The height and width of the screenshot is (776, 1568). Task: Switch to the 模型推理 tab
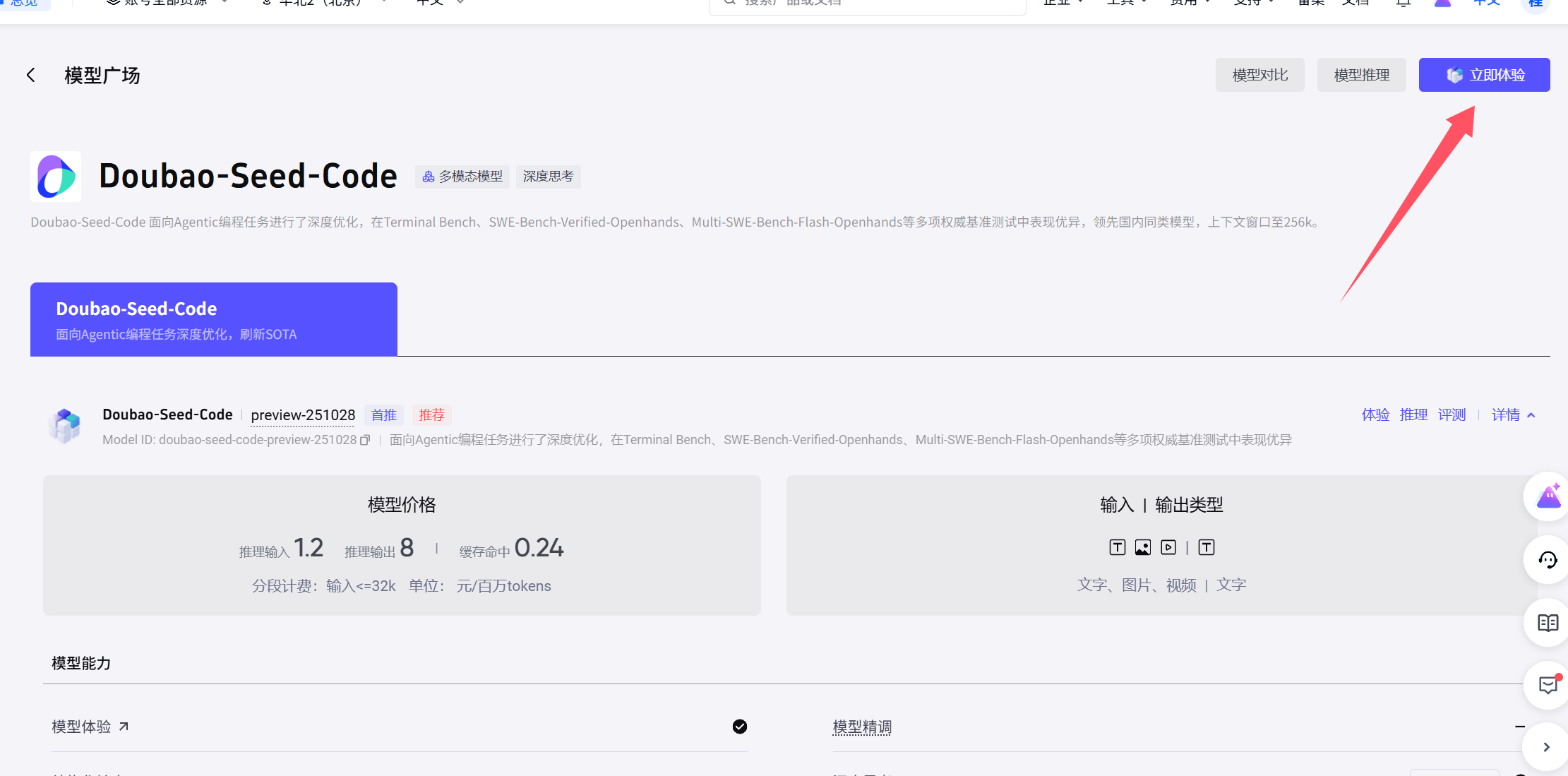(1361, 74)
